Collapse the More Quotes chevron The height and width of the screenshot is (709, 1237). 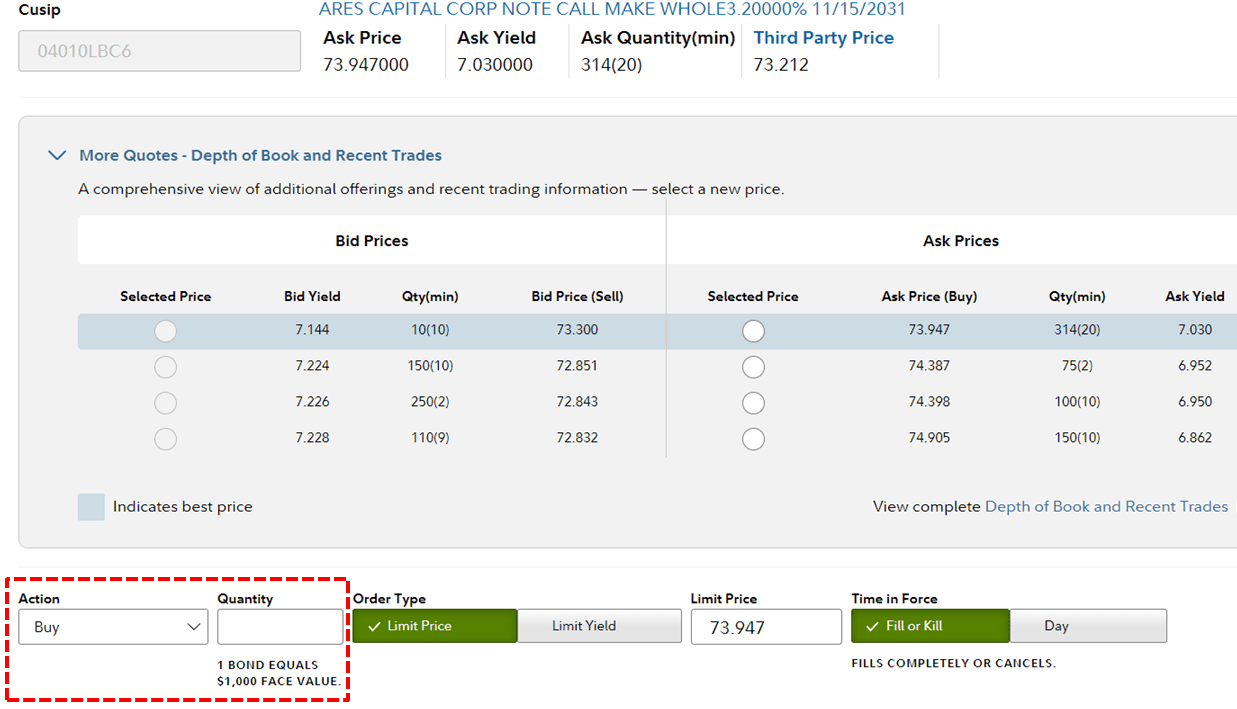pyautogui.click(x=57, y=156)
